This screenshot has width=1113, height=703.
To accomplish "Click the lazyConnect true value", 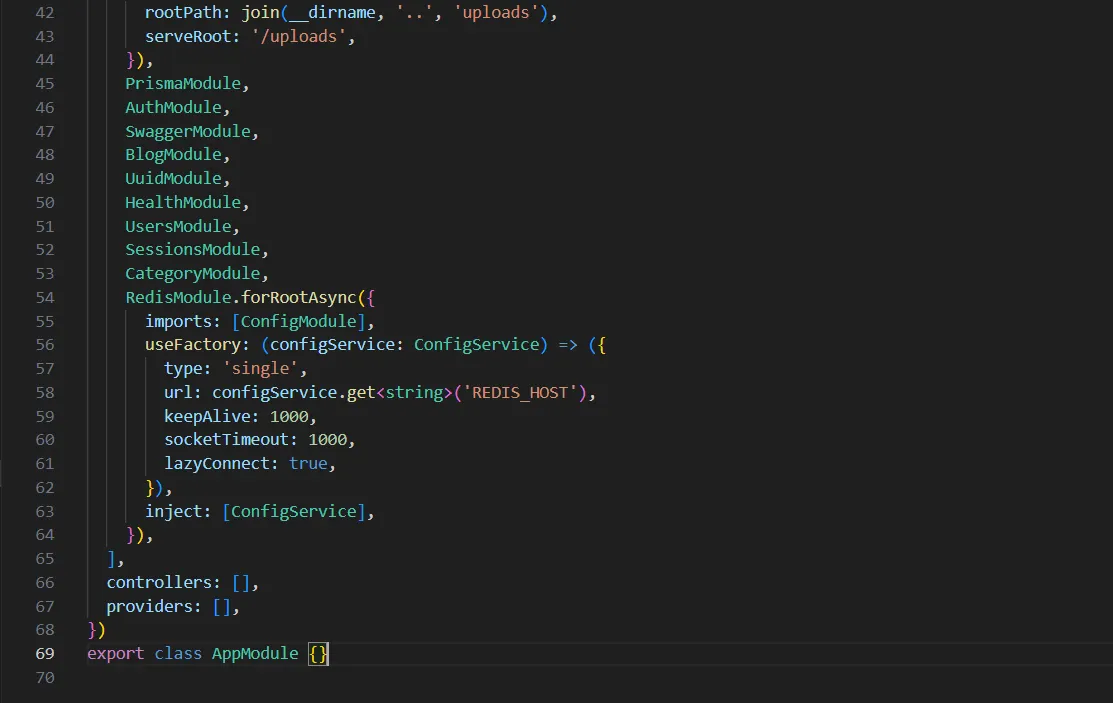I will point(308,464).
